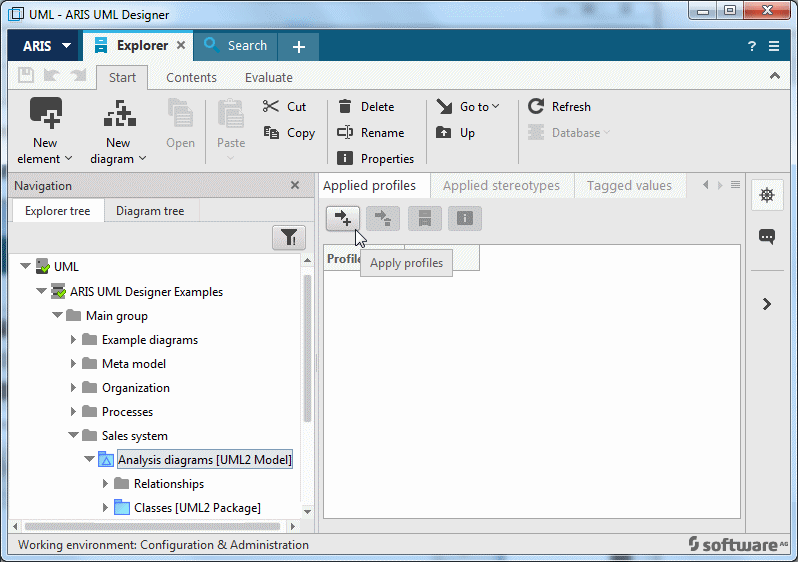The image size is (798, 562).
Task: Click the tree filter funnel icon
Action: [289, 238]
